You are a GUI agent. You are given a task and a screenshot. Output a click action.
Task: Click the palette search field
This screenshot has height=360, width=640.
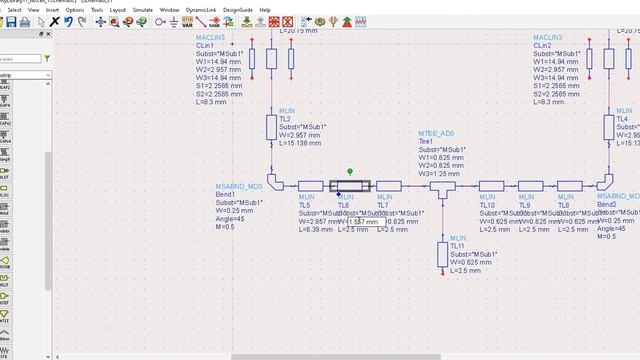click(20, 59)
